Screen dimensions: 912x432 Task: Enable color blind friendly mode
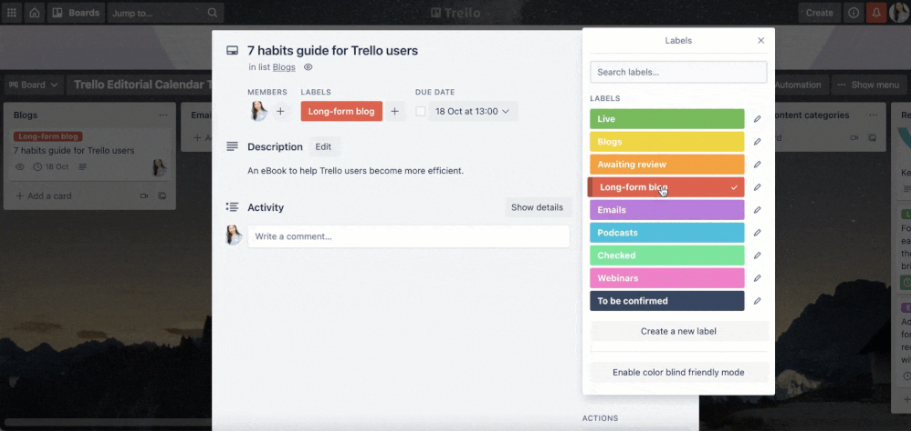[679, 372]
